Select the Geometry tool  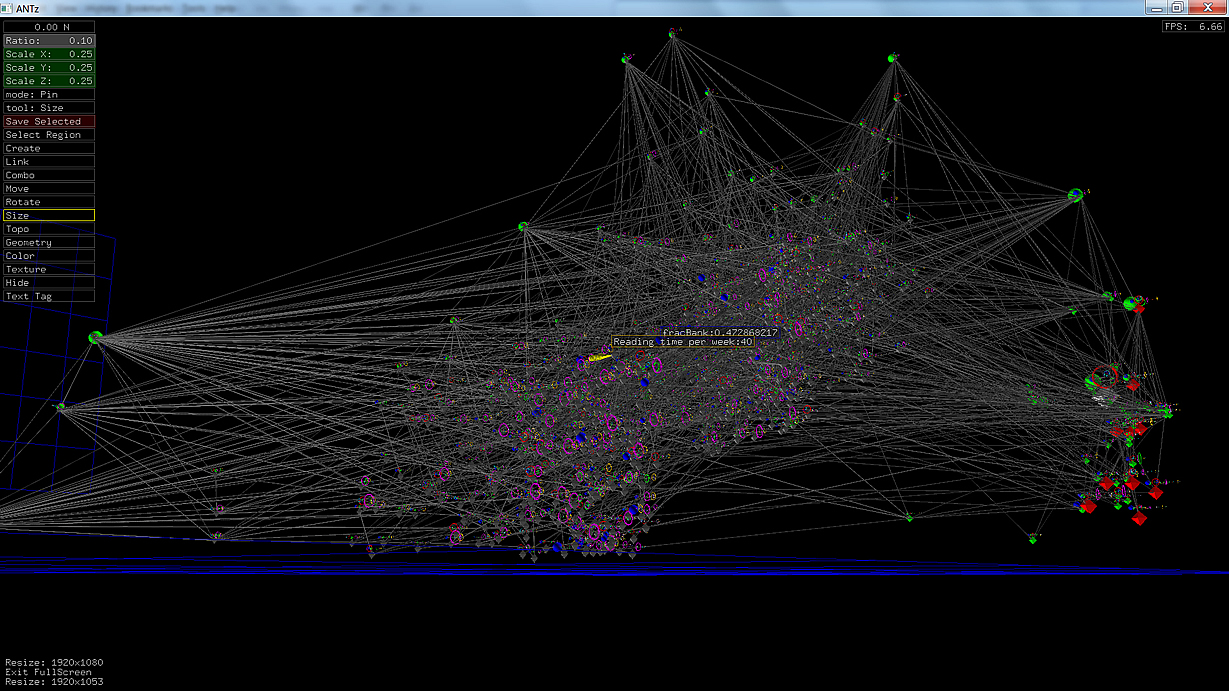coord(49,243)
